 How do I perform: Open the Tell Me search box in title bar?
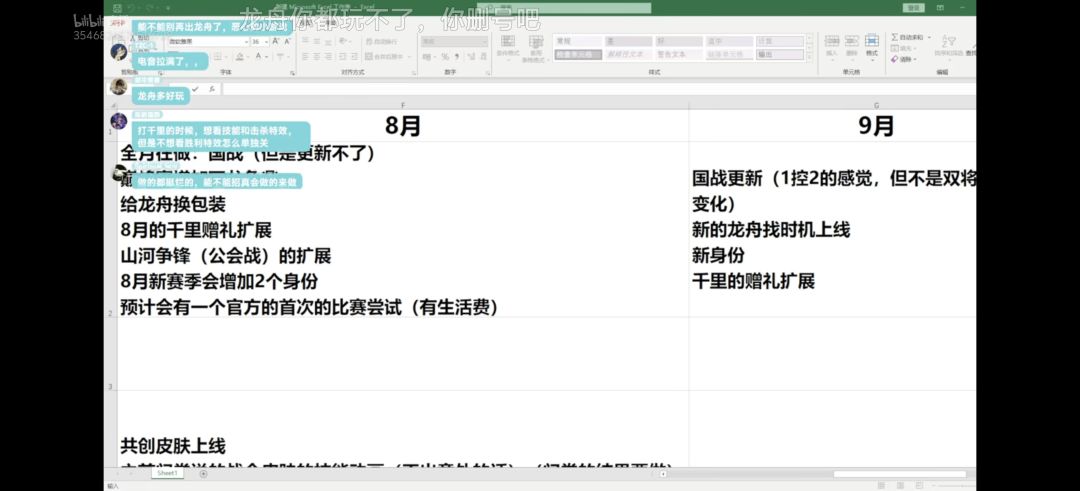564,8
